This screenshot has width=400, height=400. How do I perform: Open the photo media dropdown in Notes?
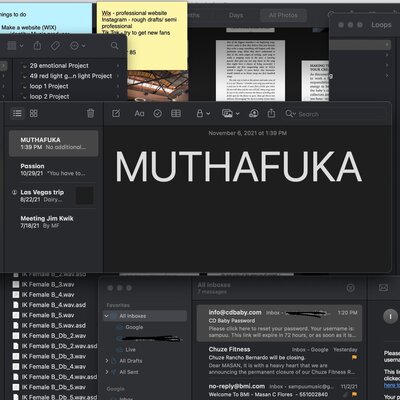tap(231, 114)
